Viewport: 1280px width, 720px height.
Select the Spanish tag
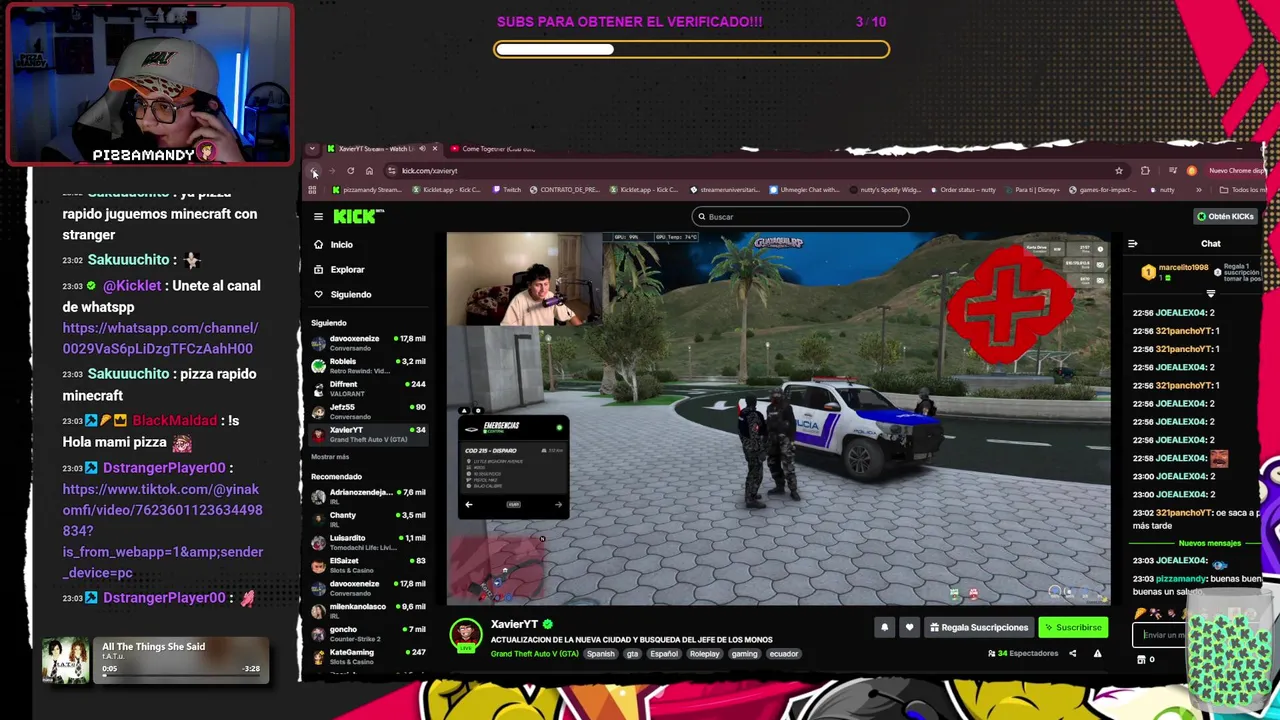(x=601, y=654)
